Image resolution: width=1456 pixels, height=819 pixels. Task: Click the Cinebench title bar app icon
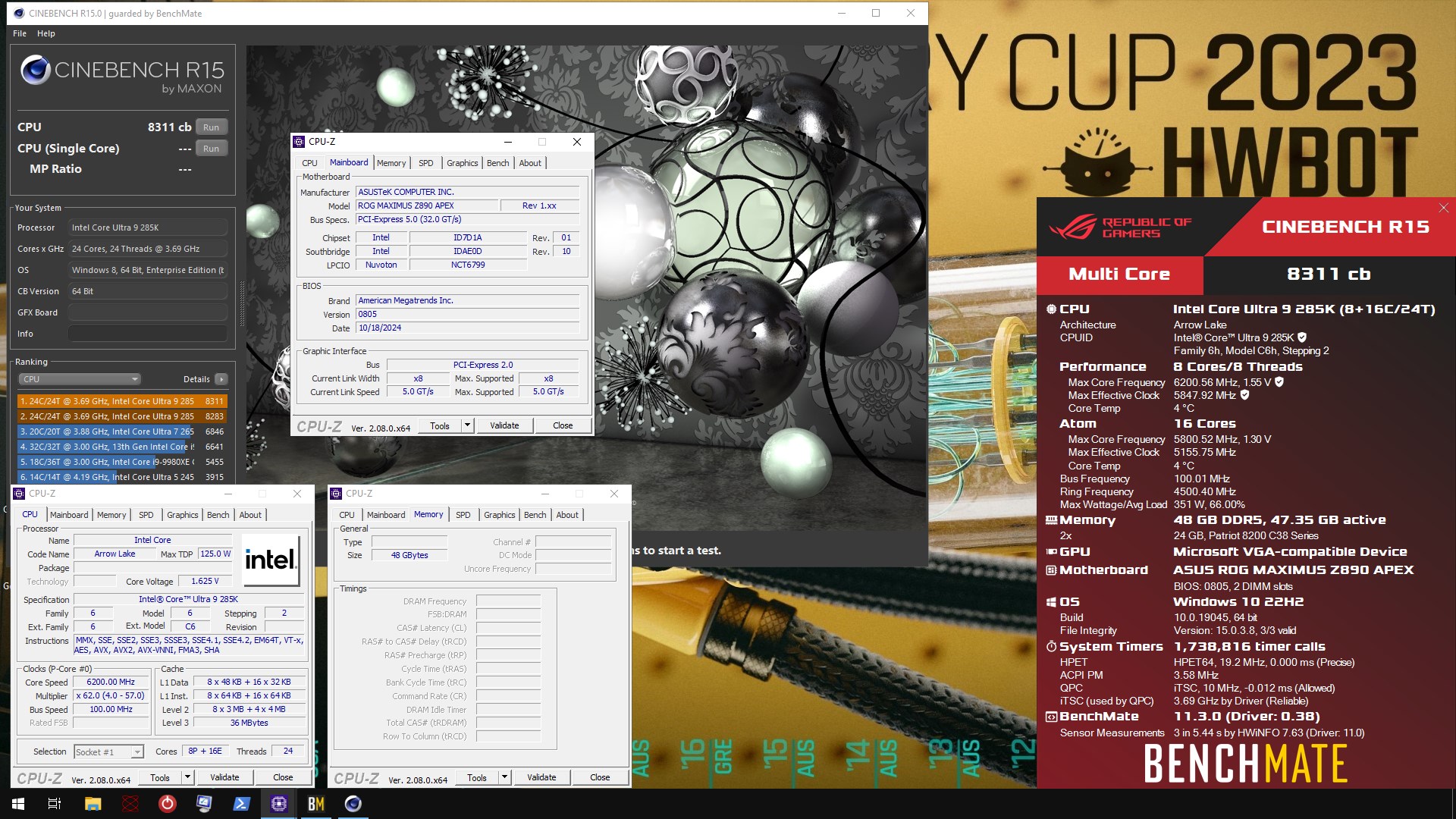tap(19, 13)
